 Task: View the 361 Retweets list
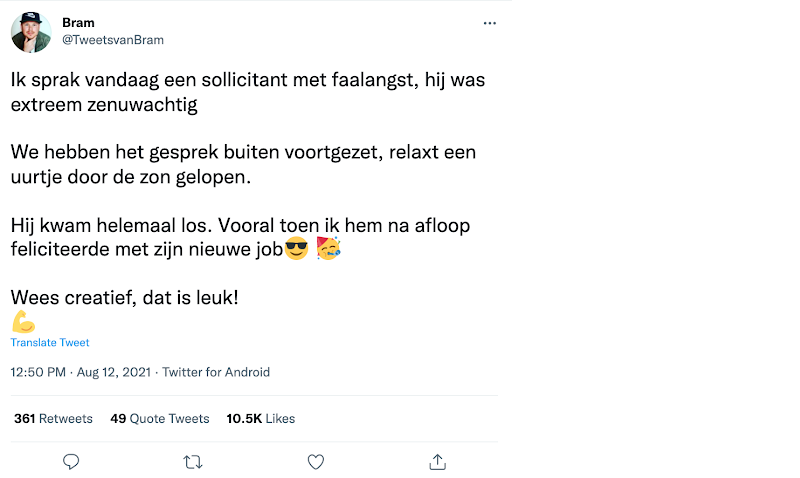pos(53,419)
